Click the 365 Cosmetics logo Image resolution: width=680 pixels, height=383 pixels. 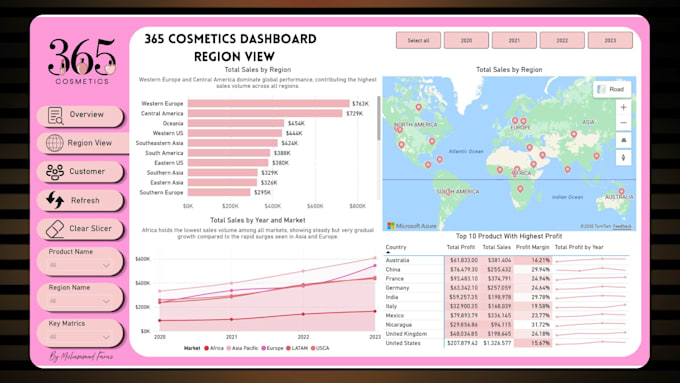click(82, 61)
